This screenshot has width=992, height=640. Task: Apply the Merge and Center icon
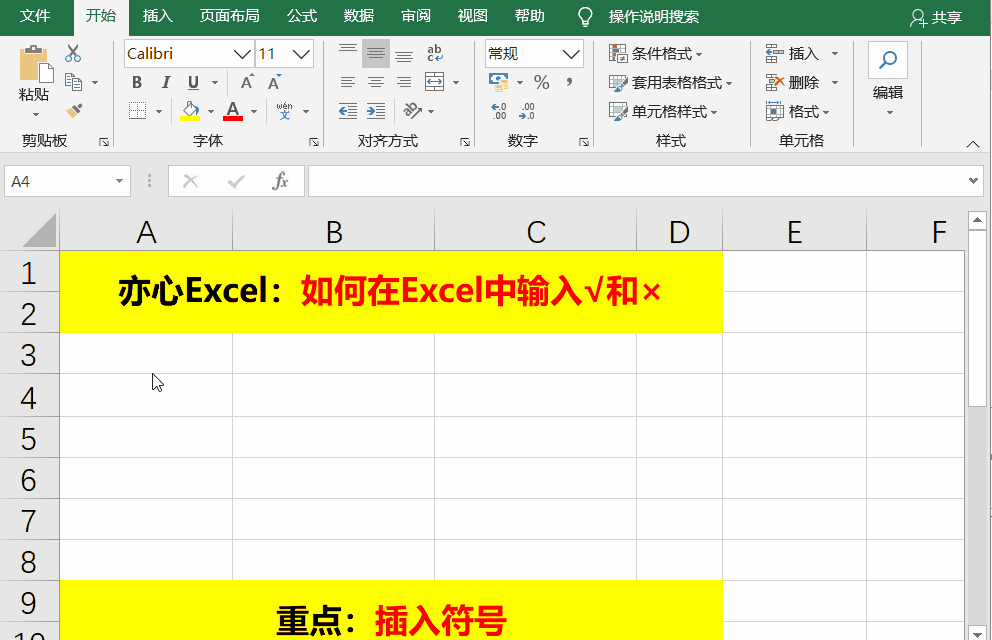[434, 81]
